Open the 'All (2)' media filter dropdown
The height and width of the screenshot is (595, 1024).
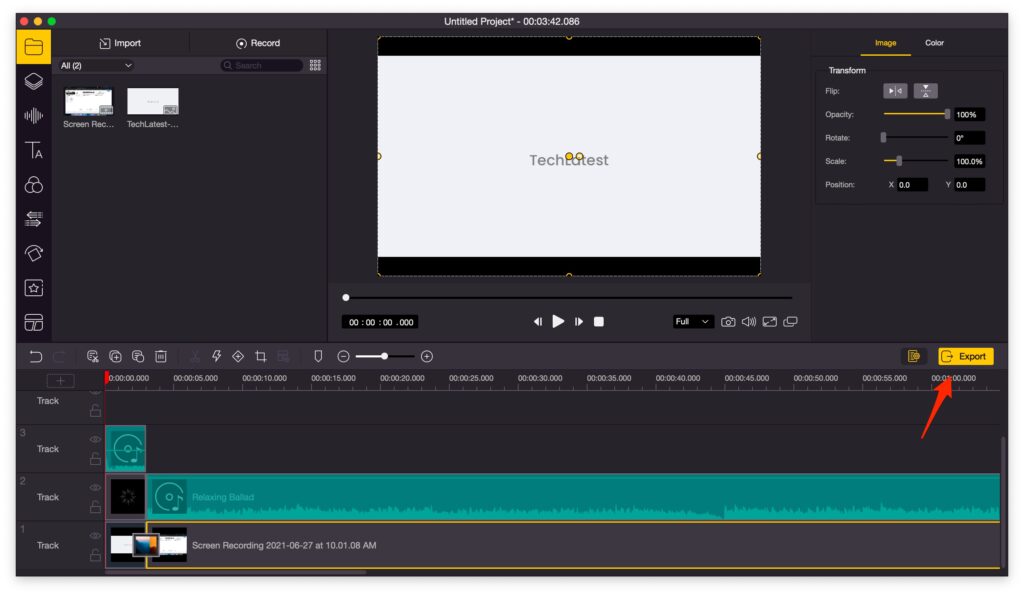(96, 65)
